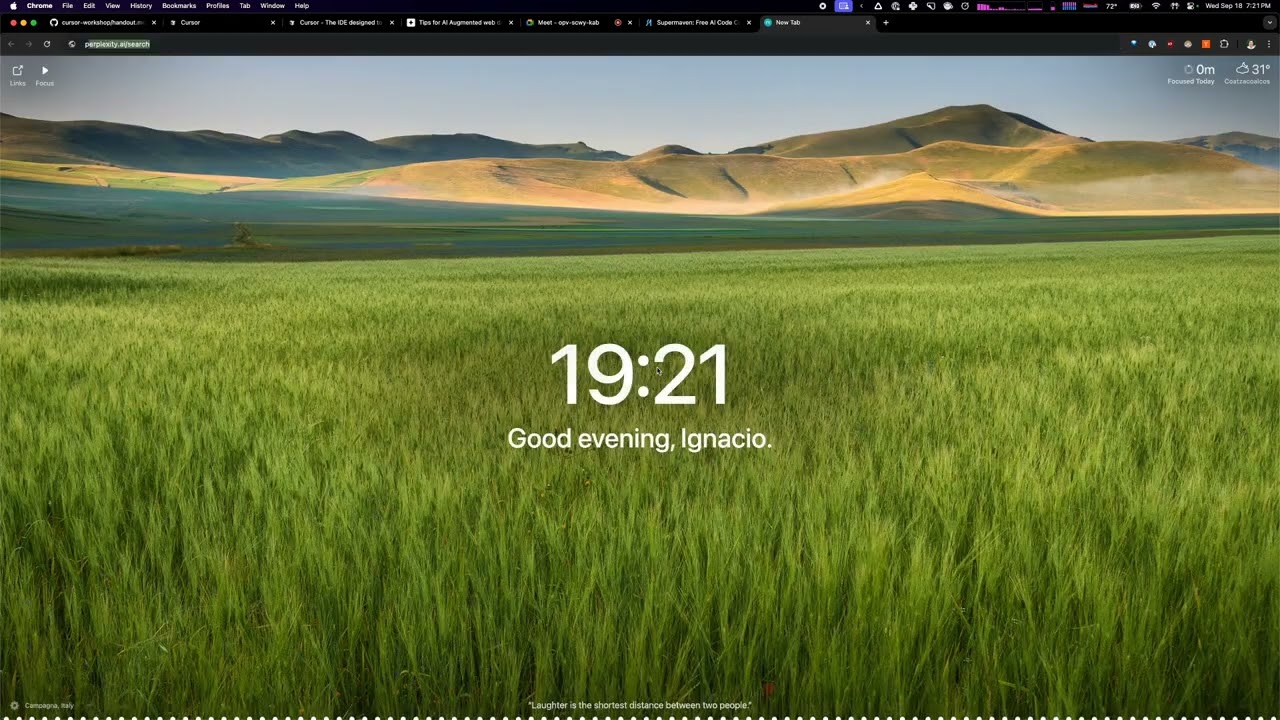This screenshot has width=1280, height=720.
Task: Click the Laughter quote at bottom
Action: [x=640, y=706]
